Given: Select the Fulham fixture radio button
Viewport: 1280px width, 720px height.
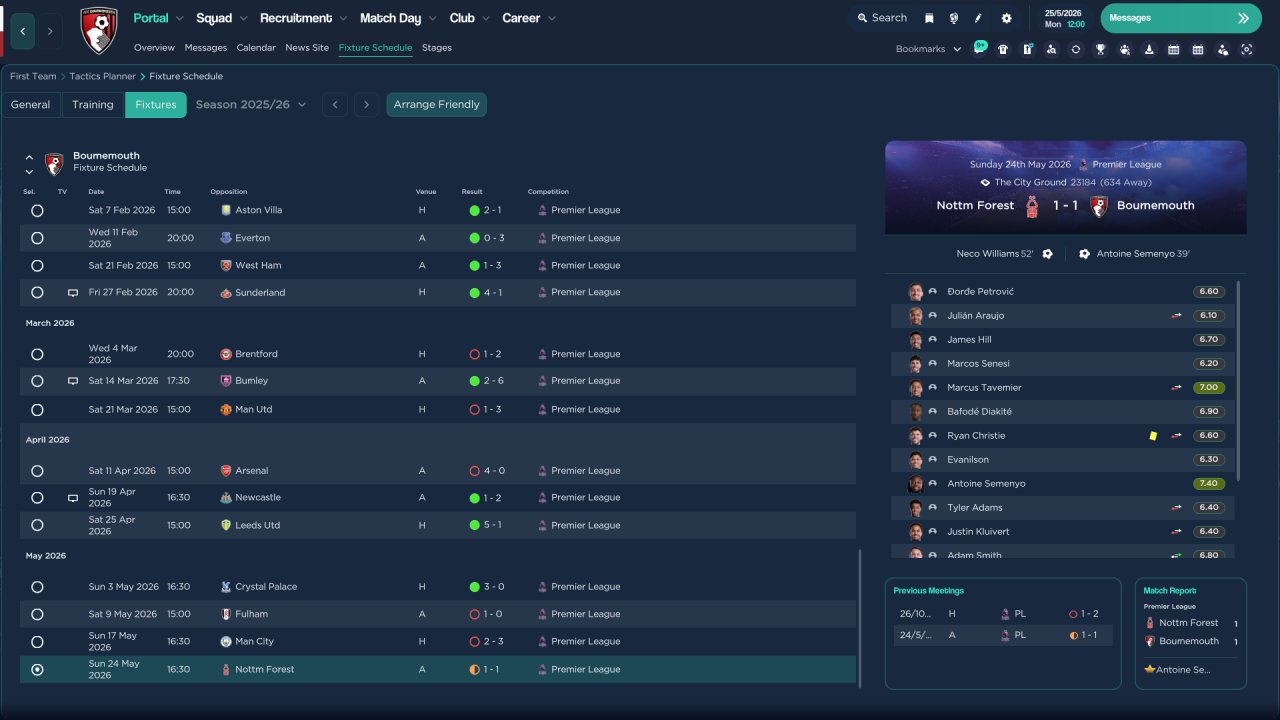Looking at the screenshot, I should coord(37,614).
